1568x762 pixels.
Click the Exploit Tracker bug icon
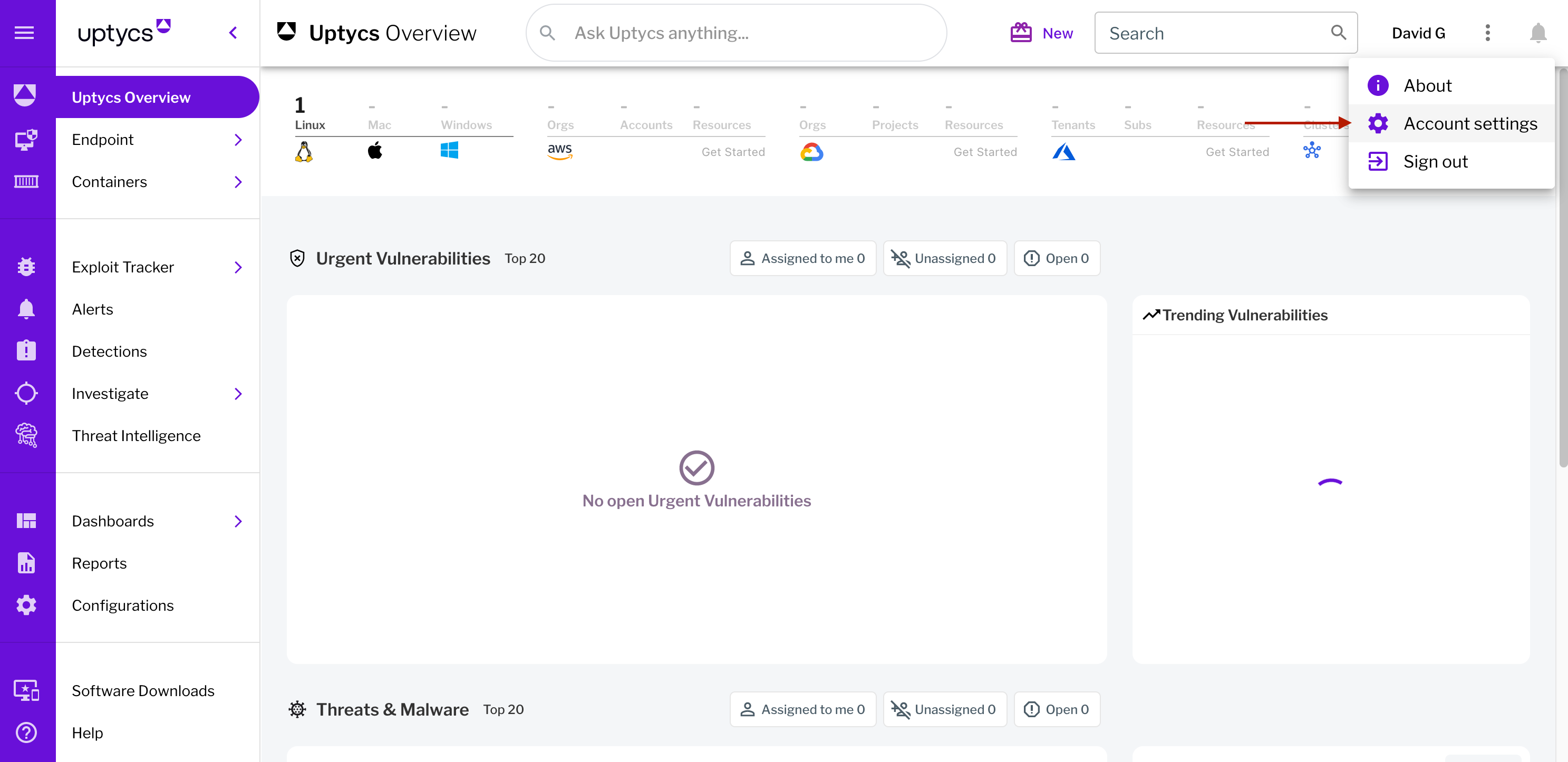pyautogui.click(x=26, y=267)
